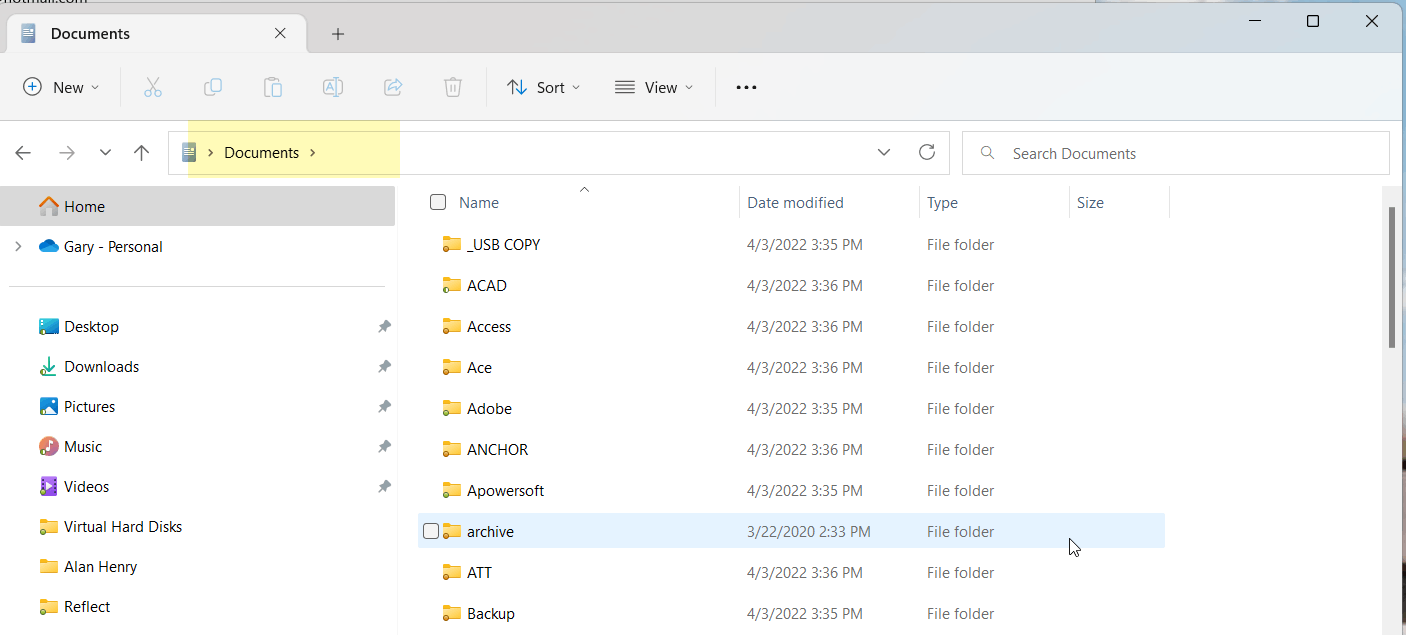
Task: Delete the archive folder using the trash icon
Action: pos(452,87)
